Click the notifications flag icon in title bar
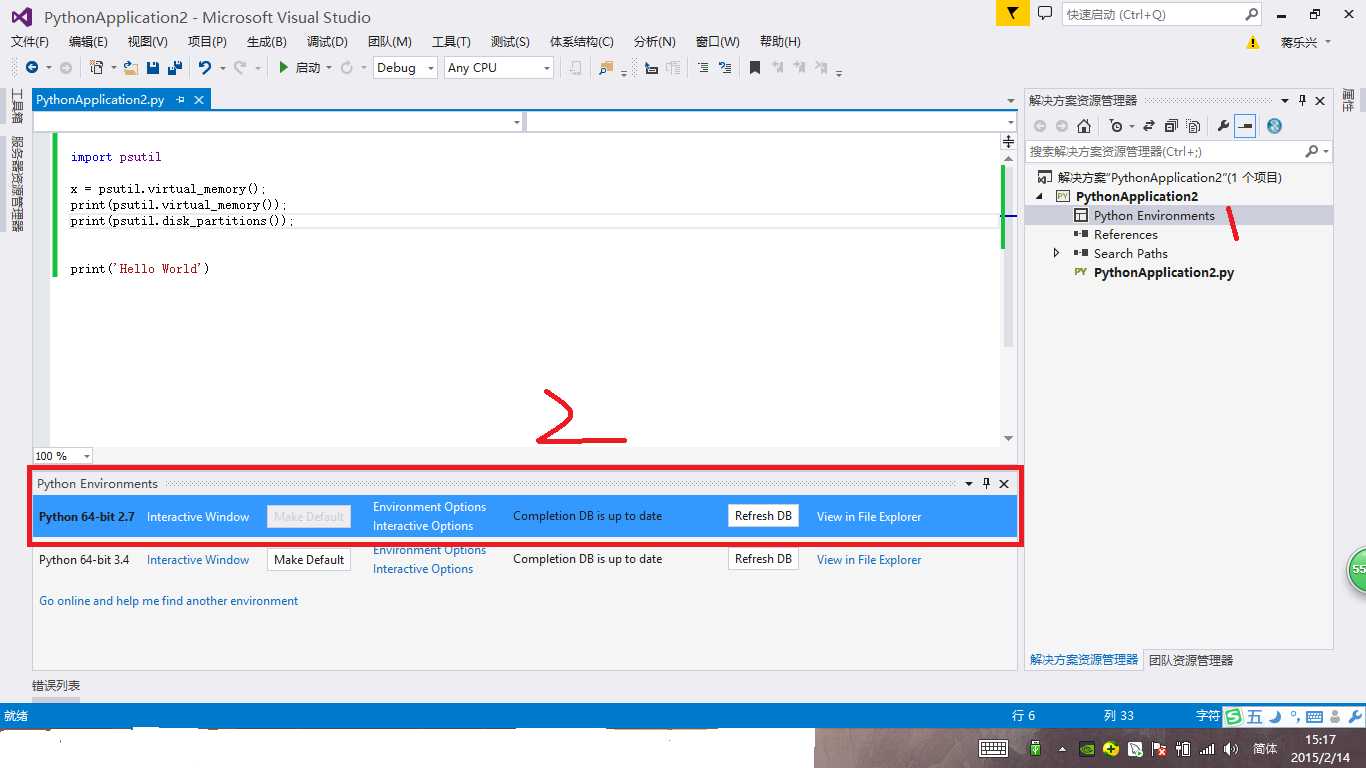This screenshot has width=1366, height=768. 1012,14
